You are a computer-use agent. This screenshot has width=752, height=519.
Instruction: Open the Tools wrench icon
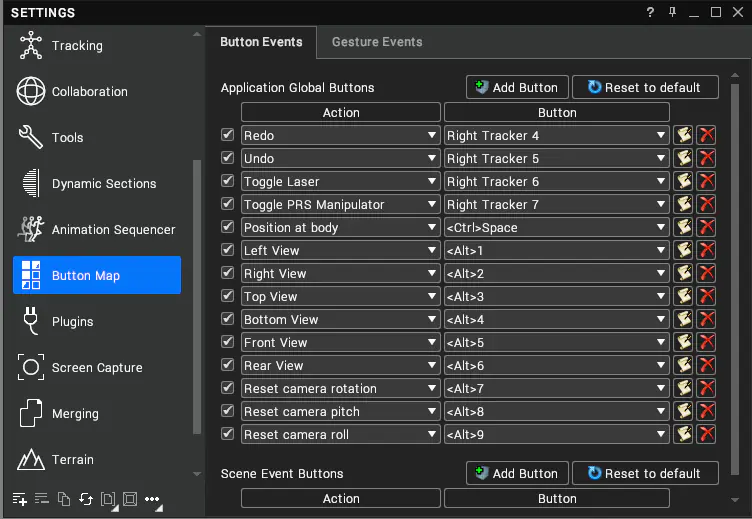pos(31,137)
